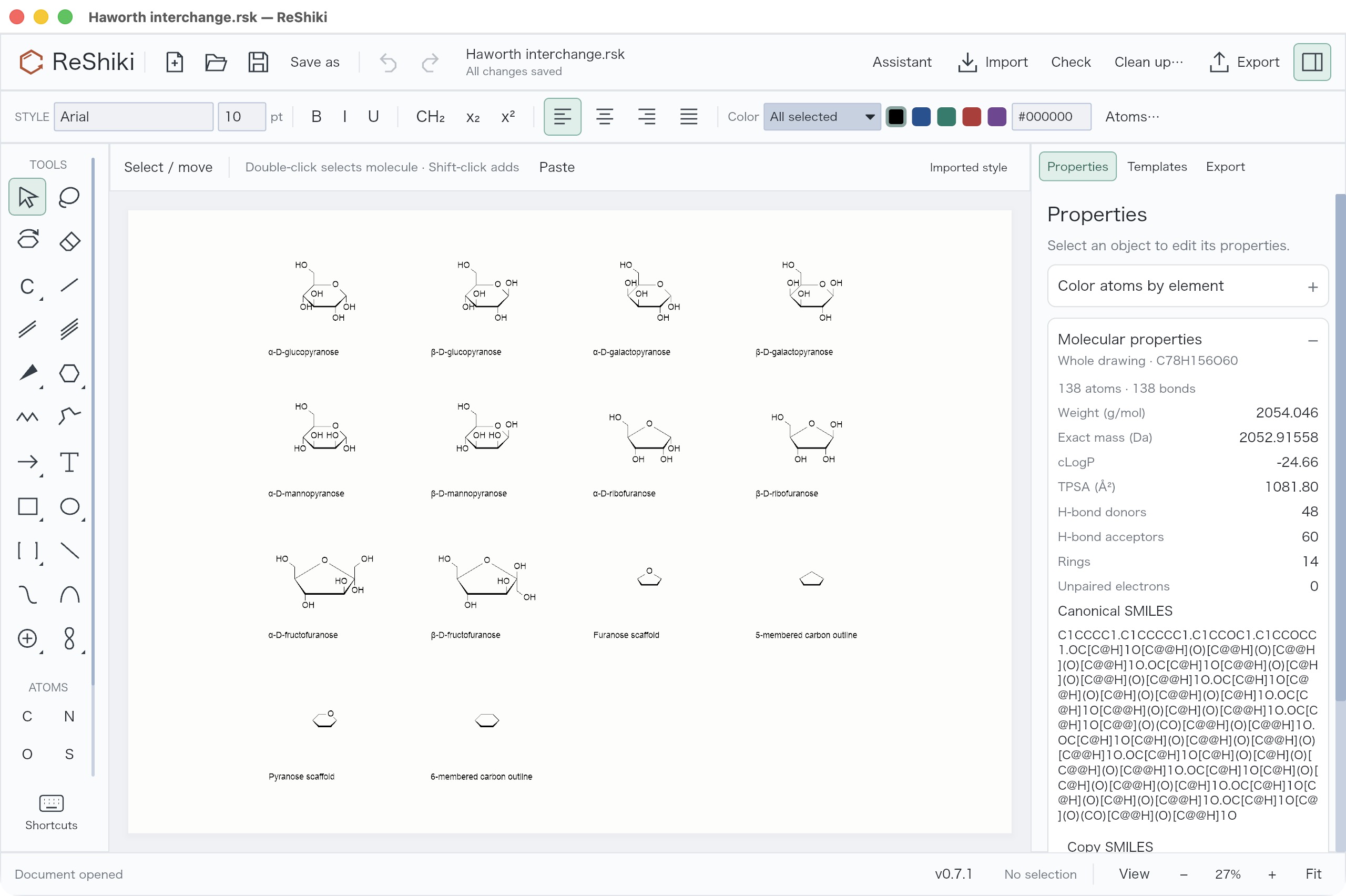Set right text alignment
The height and width of the screenshot is (896, 1346).
point(647,117)
